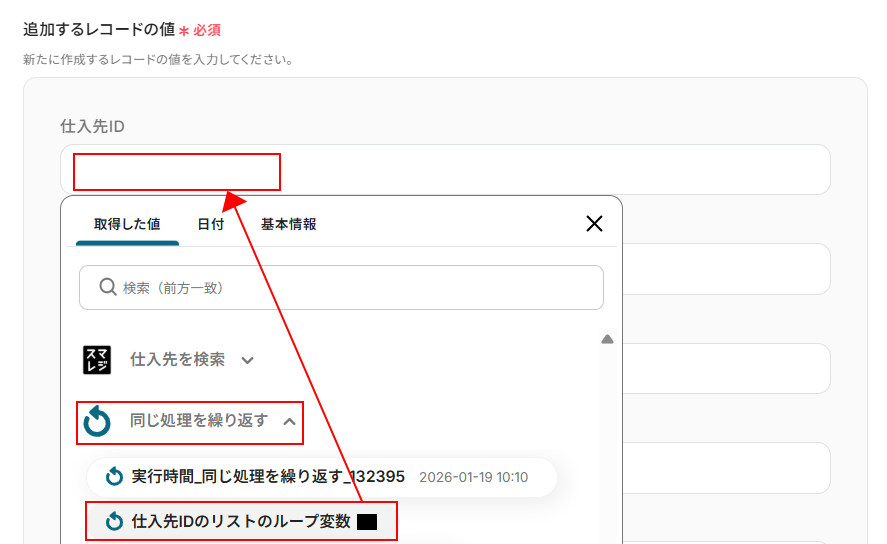
Task: Click the fourth record input field behind the popup
Action: point(726,468)
